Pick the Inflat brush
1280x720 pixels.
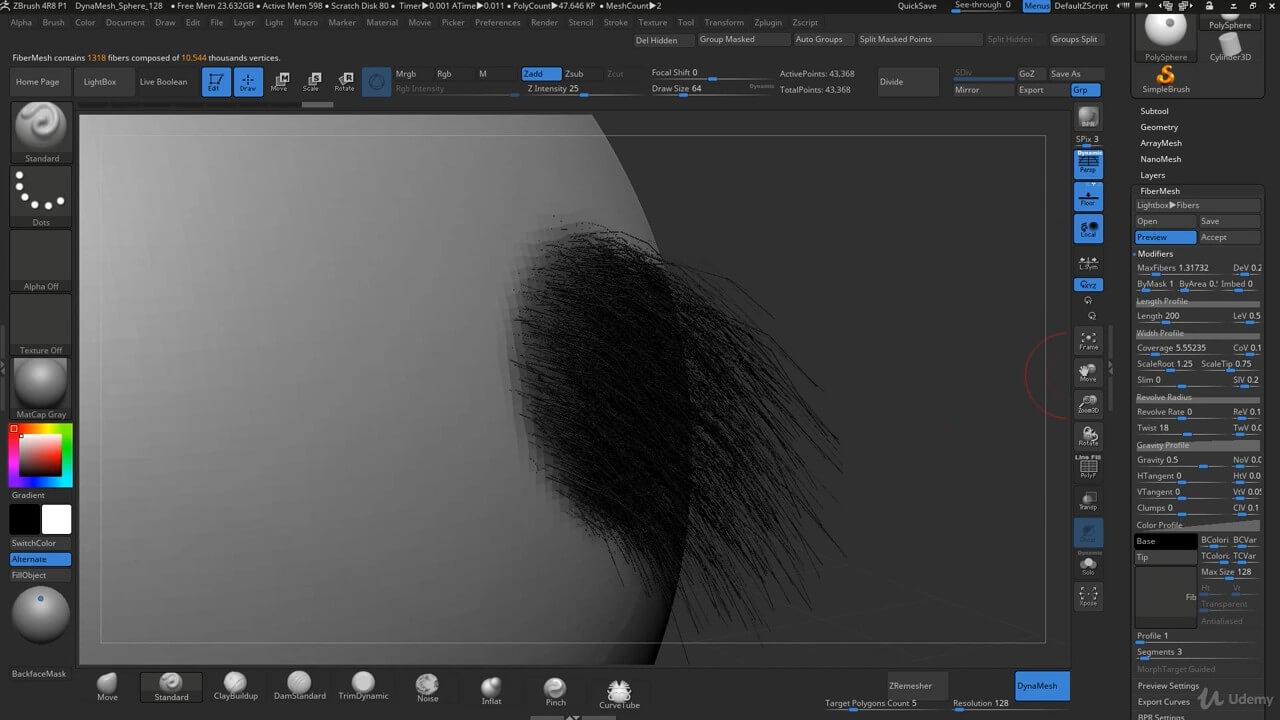tap(491, 689)
